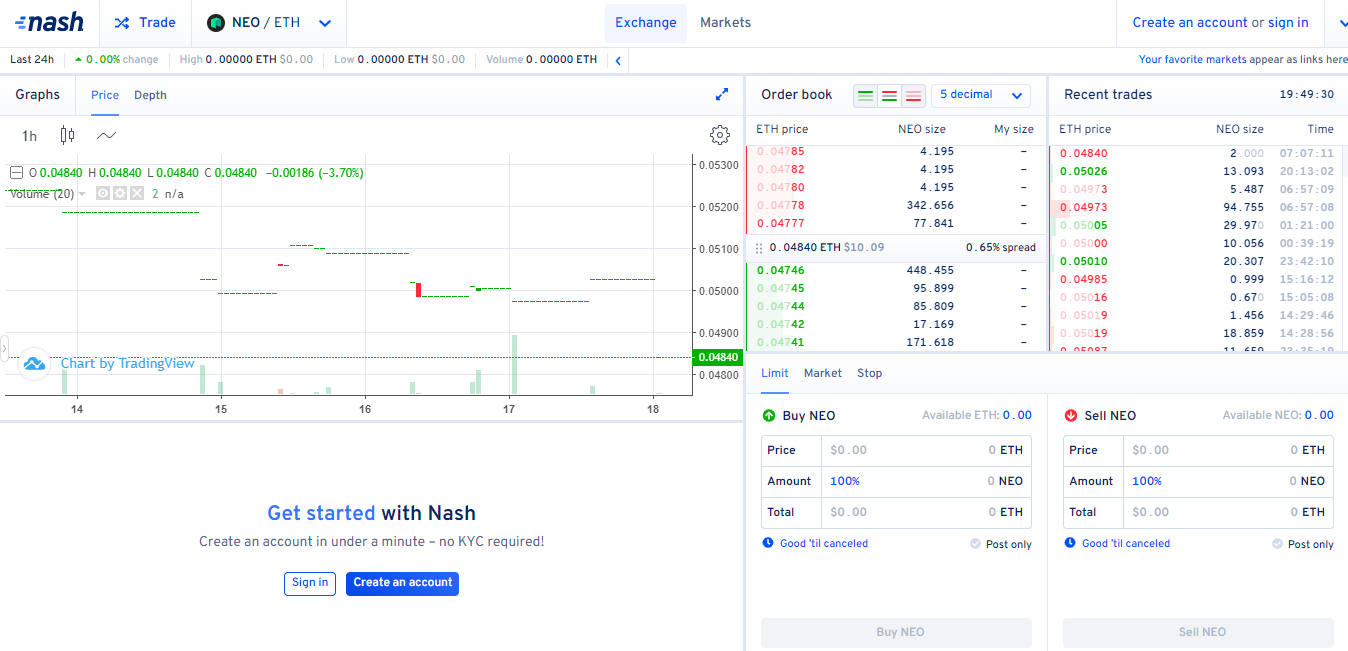Screen dimensions: 1348x651
Task: Collapse the stats bar with left chevron
Action: pyautogui.click(x=618, y=60)
